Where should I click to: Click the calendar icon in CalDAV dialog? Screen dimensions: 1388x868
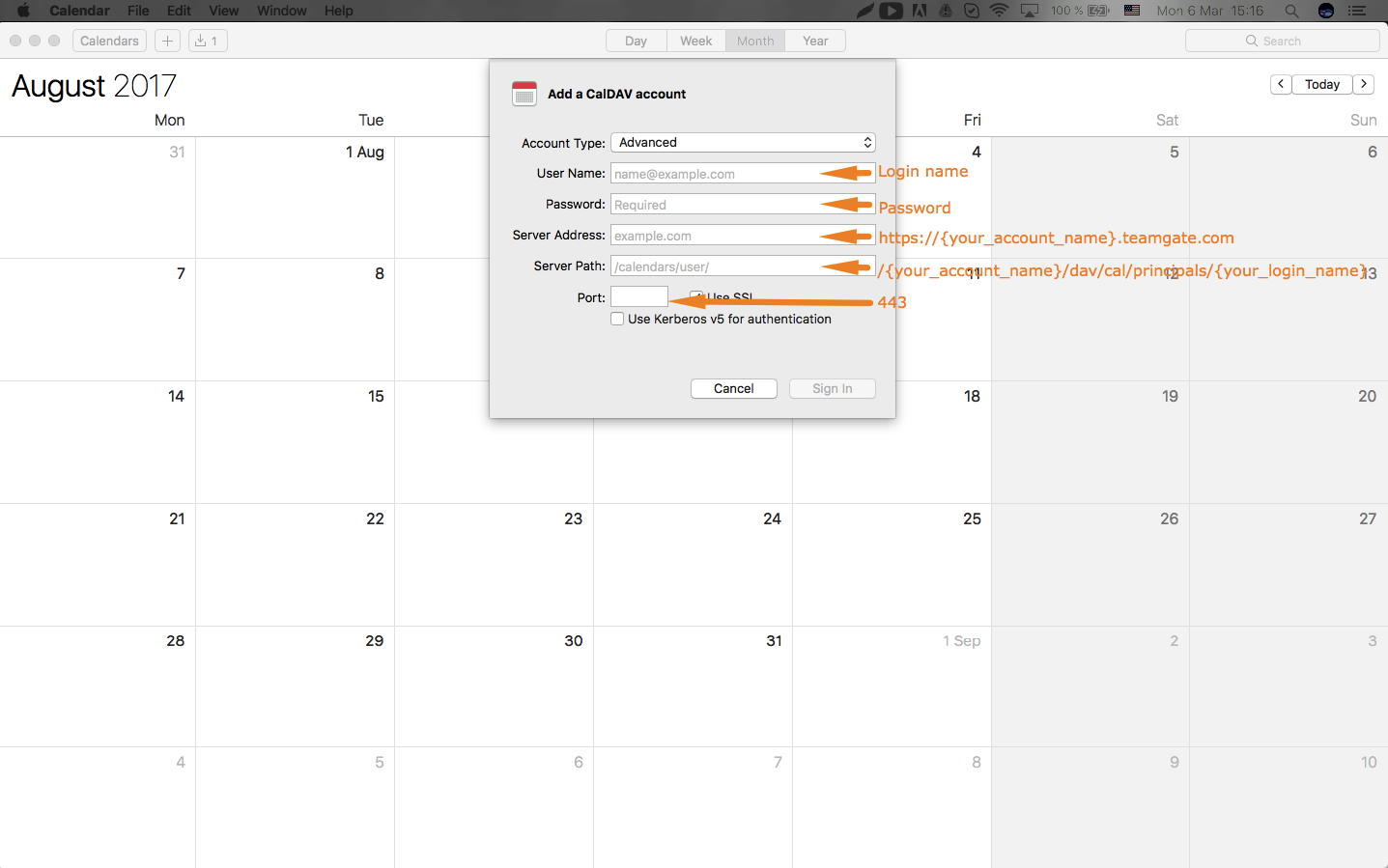(x=524, y=94)
